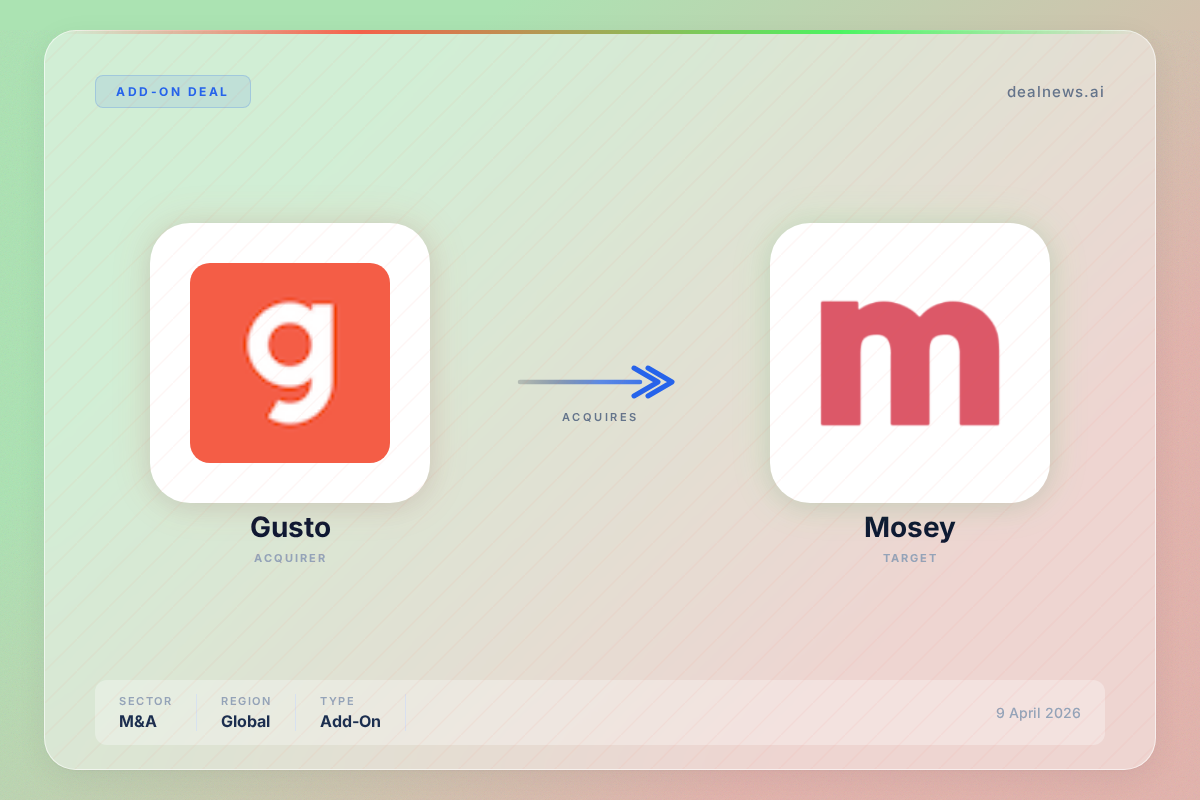Click the REGION heading in the footer
This screenshot has width=1200, height=800.
click(246, 701)
